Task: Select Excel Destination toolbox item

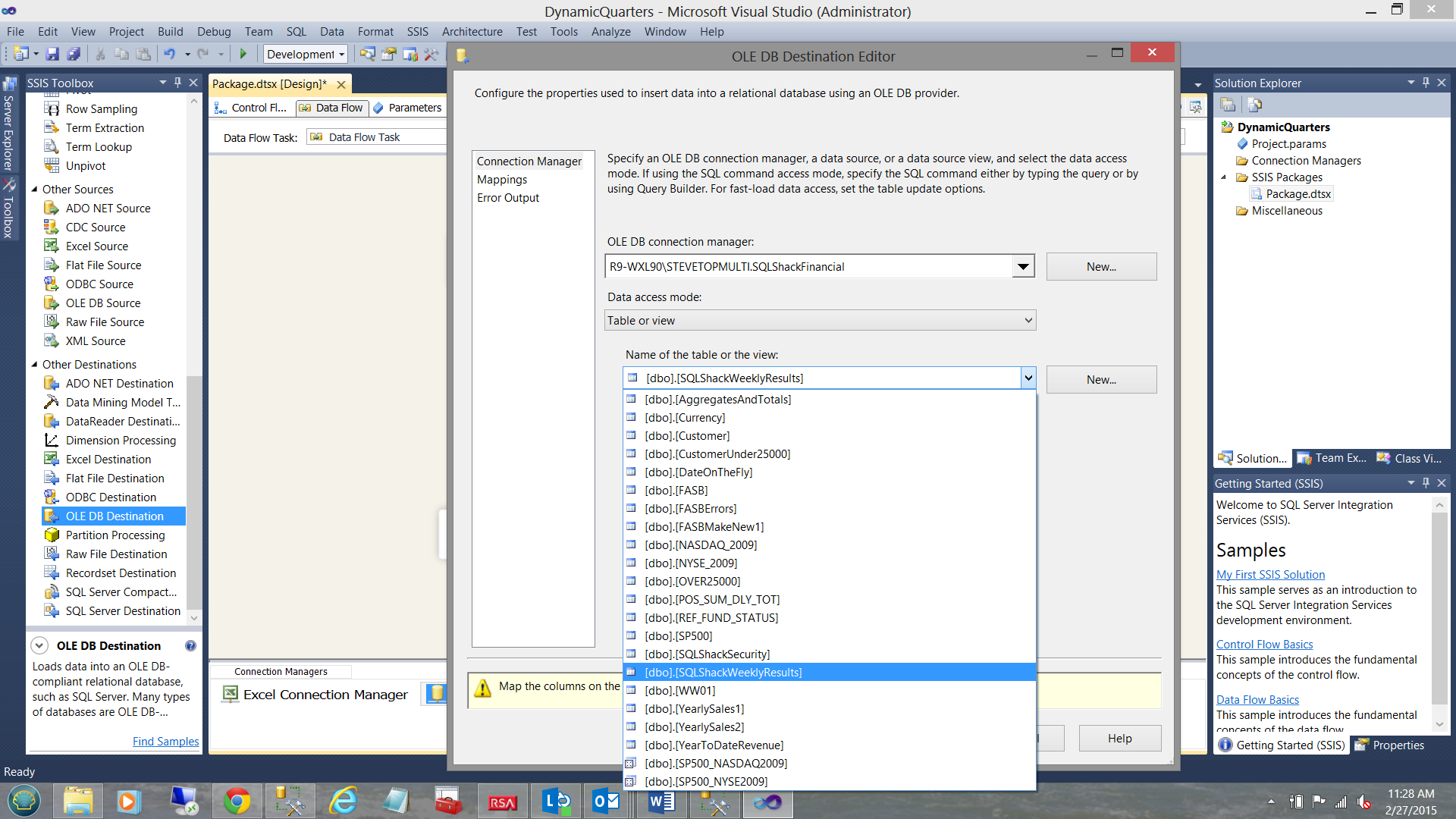Action: 108,459
